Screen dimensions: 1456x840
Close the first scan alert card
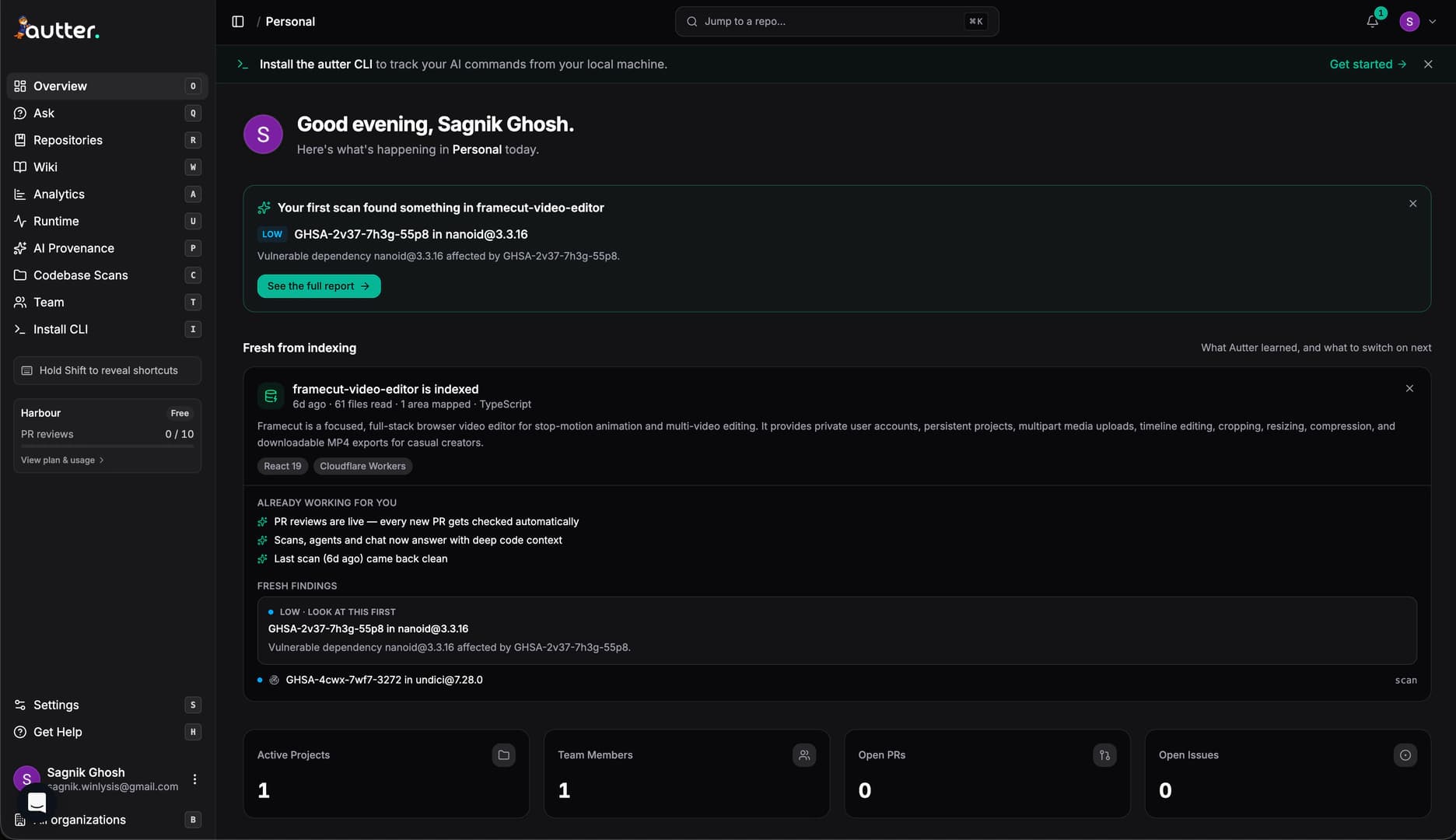(x=1413, y=204)
